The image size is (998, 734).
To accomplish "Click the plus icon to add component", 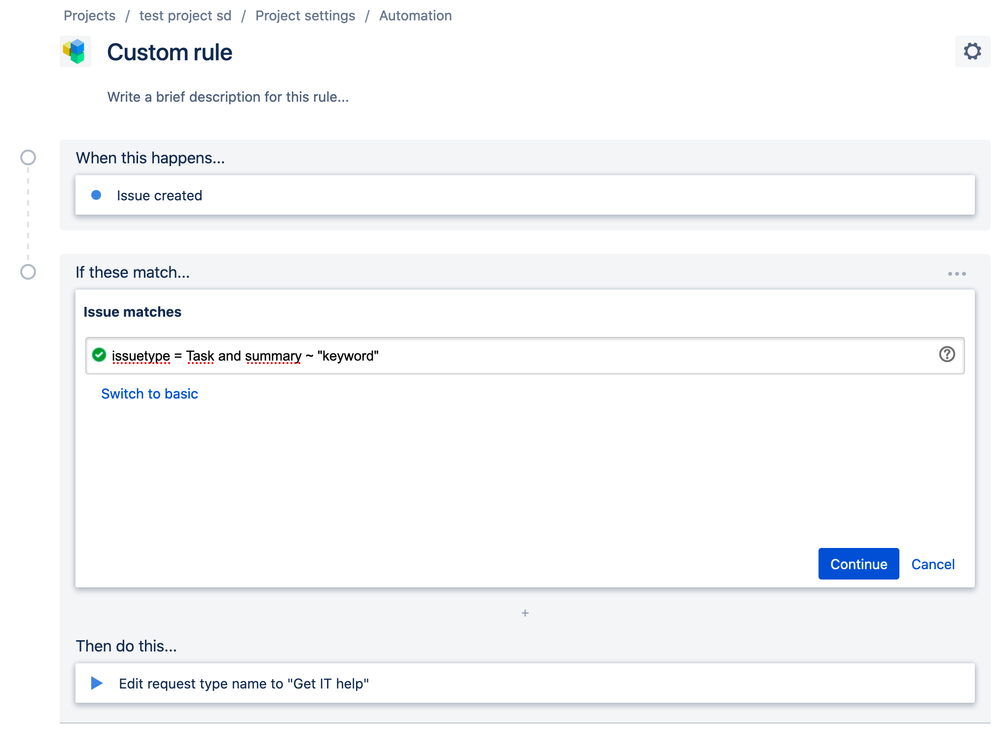I will (525, 613).
